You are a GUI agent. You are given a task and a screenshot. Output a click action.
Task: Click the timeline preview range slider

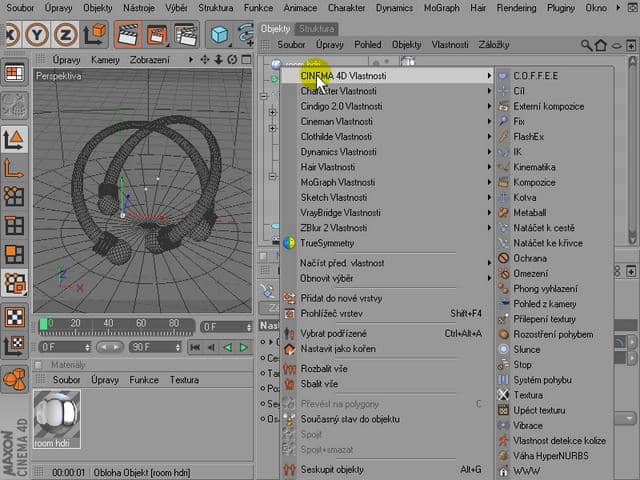[110, 347]
